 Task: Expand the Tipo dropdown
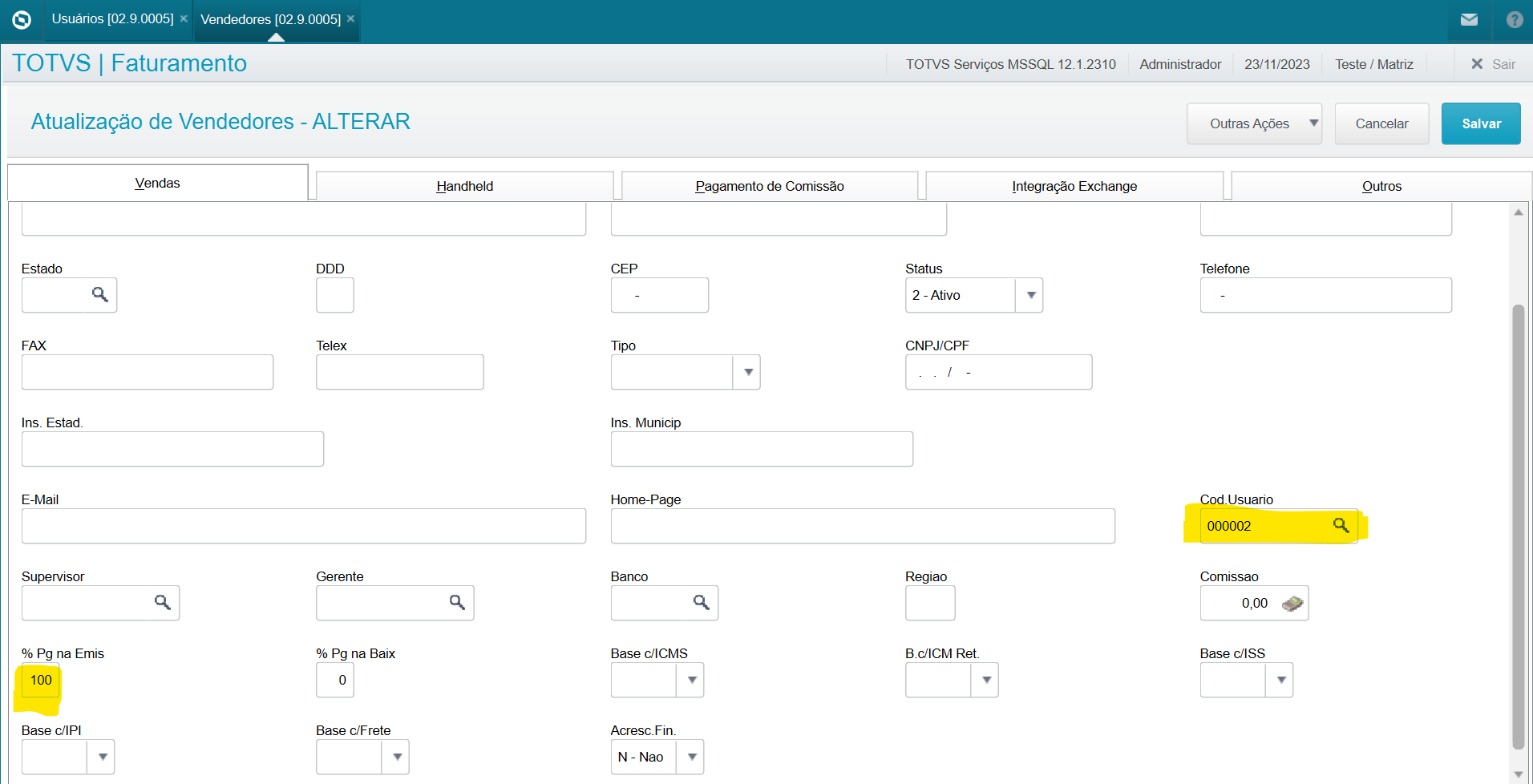[x=747, y=372]
